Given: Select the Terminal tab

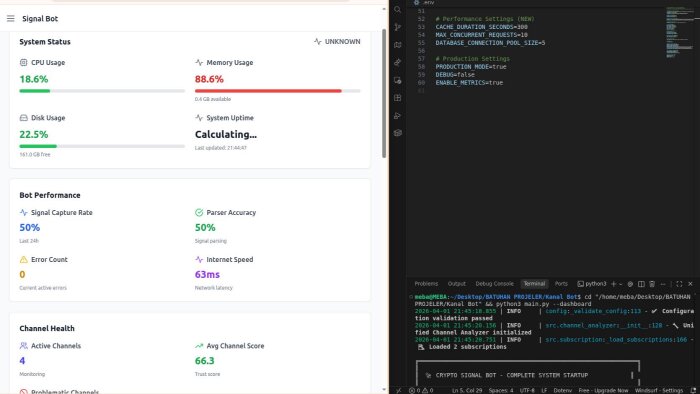Looking at the screenshot, I should click(534, 284).
